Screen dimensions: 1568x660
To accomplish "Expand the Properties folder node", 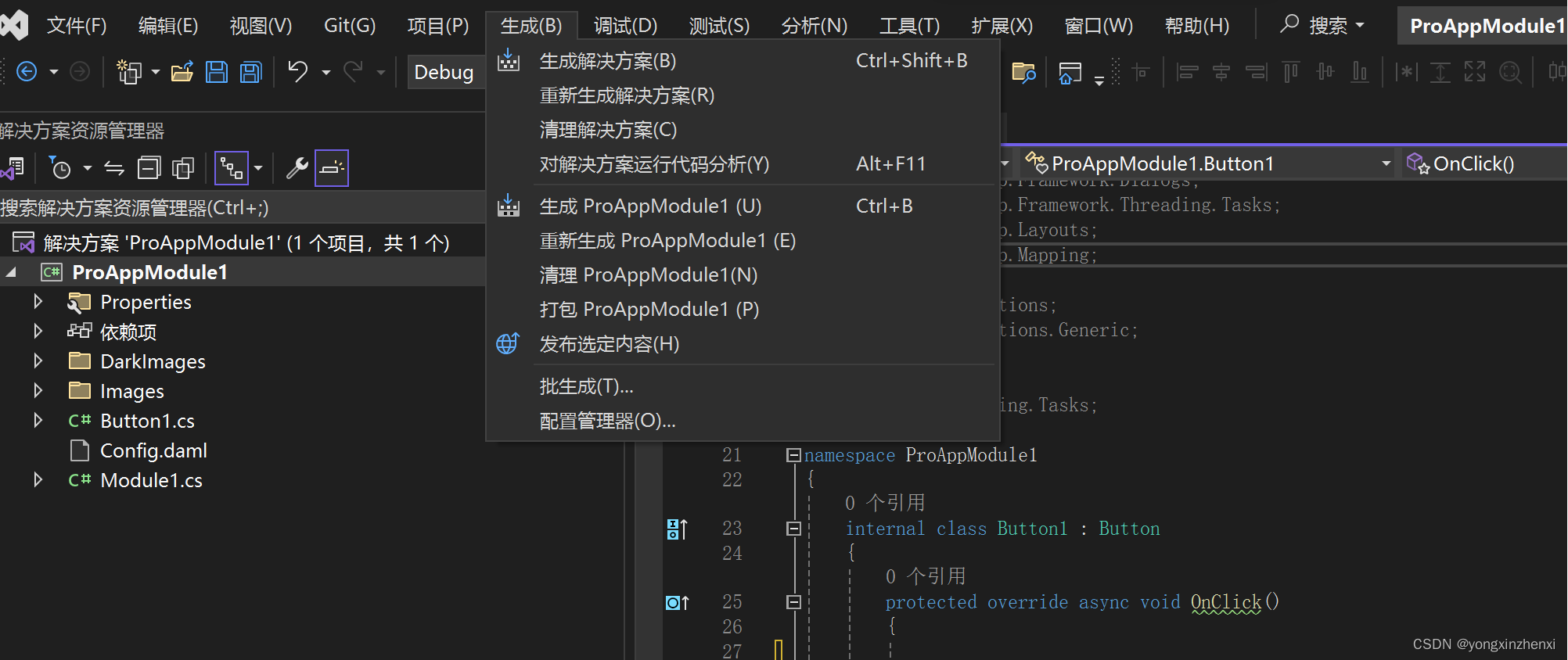I will (x=38, y=302).
